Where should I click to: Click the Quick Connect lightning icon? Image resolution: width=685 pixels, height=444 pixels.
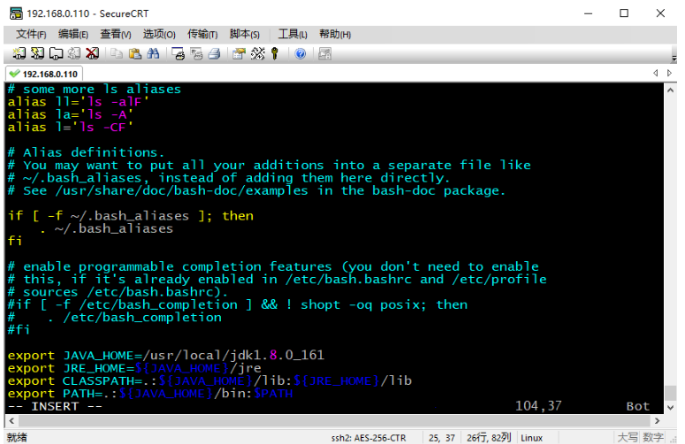point(38,54)
